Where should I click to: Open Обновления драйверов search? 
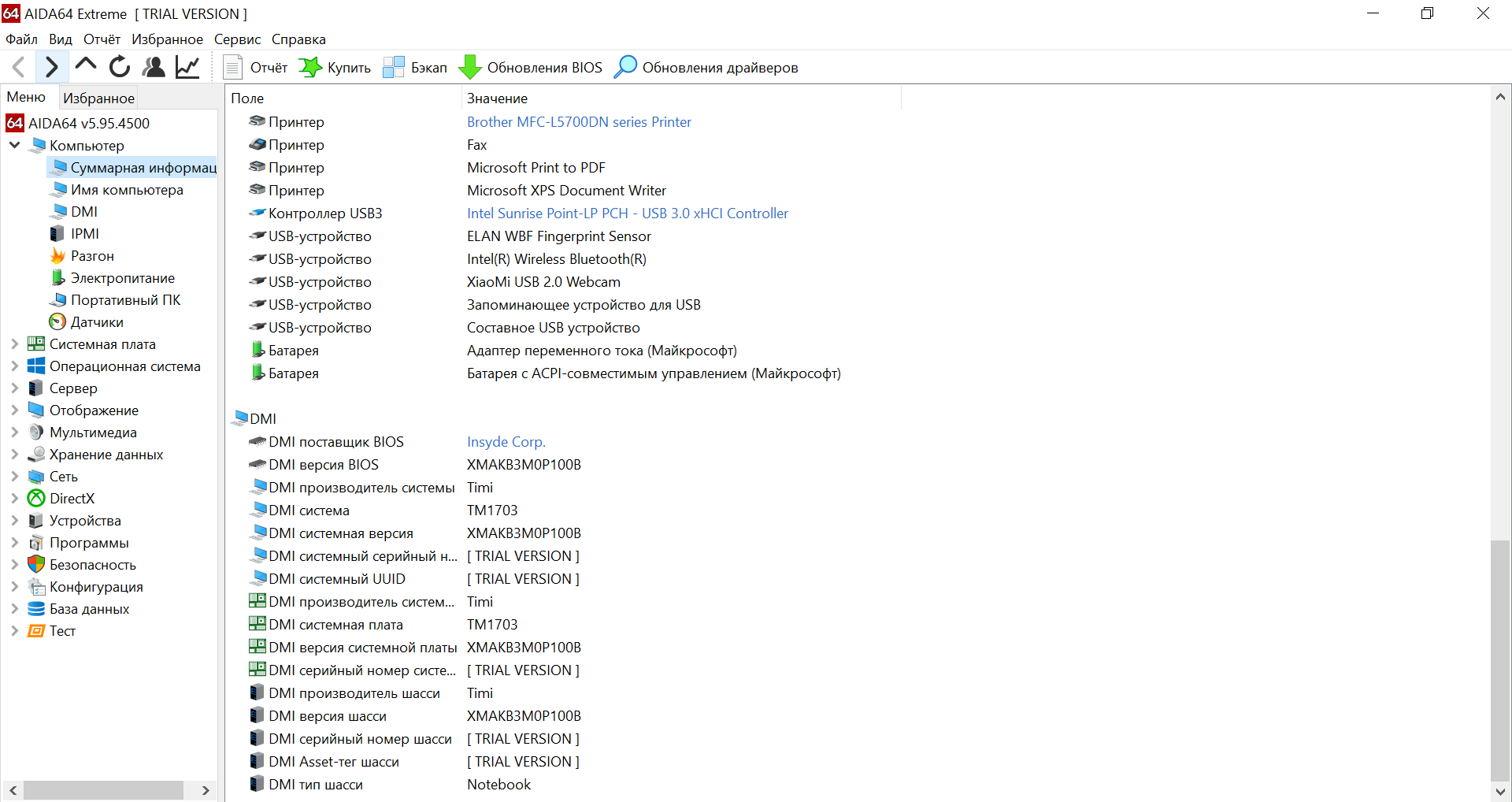(706, 68)
